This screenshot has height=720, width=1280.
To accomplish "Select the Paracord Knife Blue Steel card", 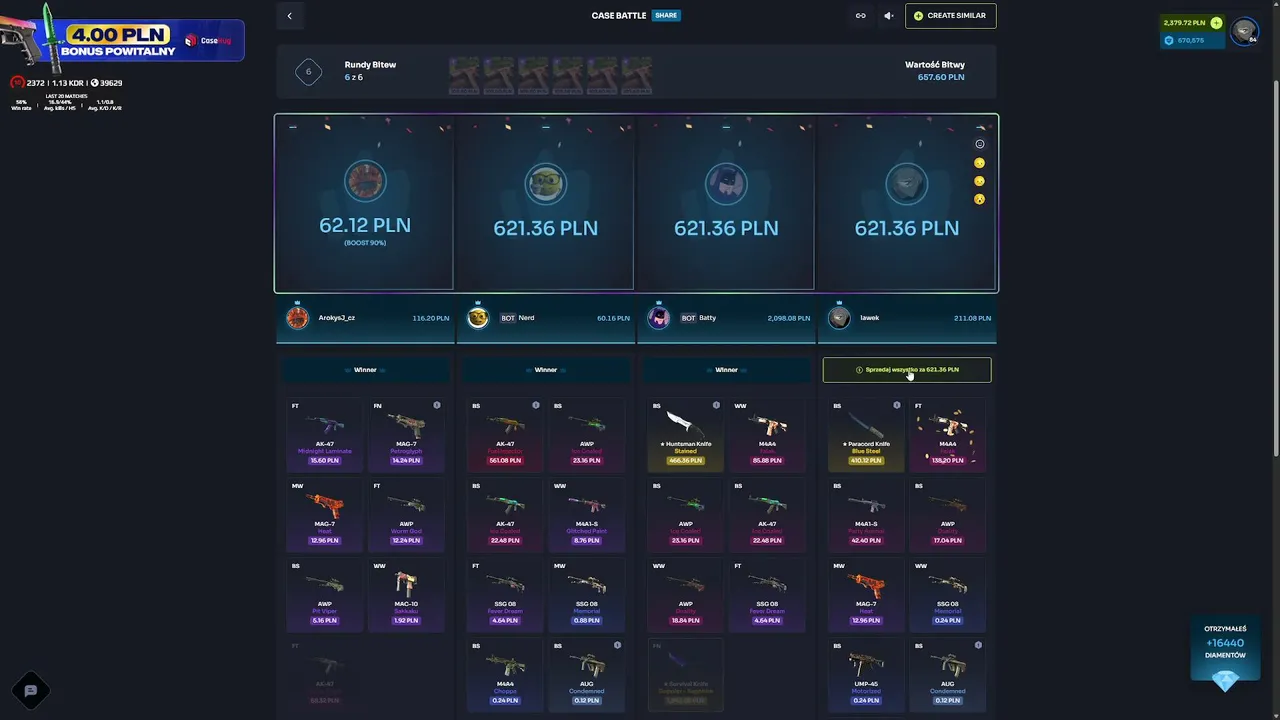I will tap(866, 434).
